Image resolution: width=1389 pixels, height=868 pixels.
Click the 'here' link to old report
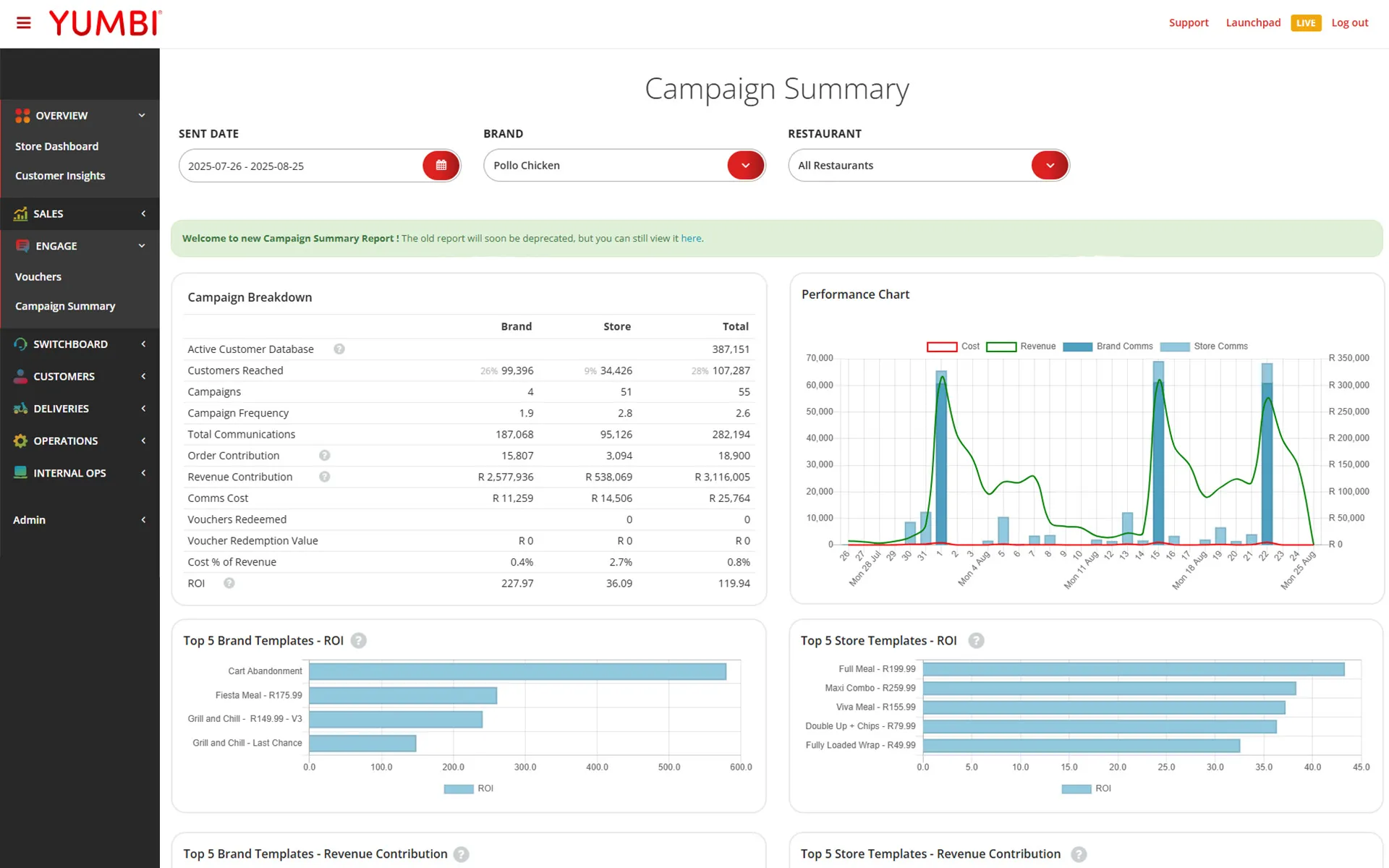pyautogui.click(x=691, y=238)
